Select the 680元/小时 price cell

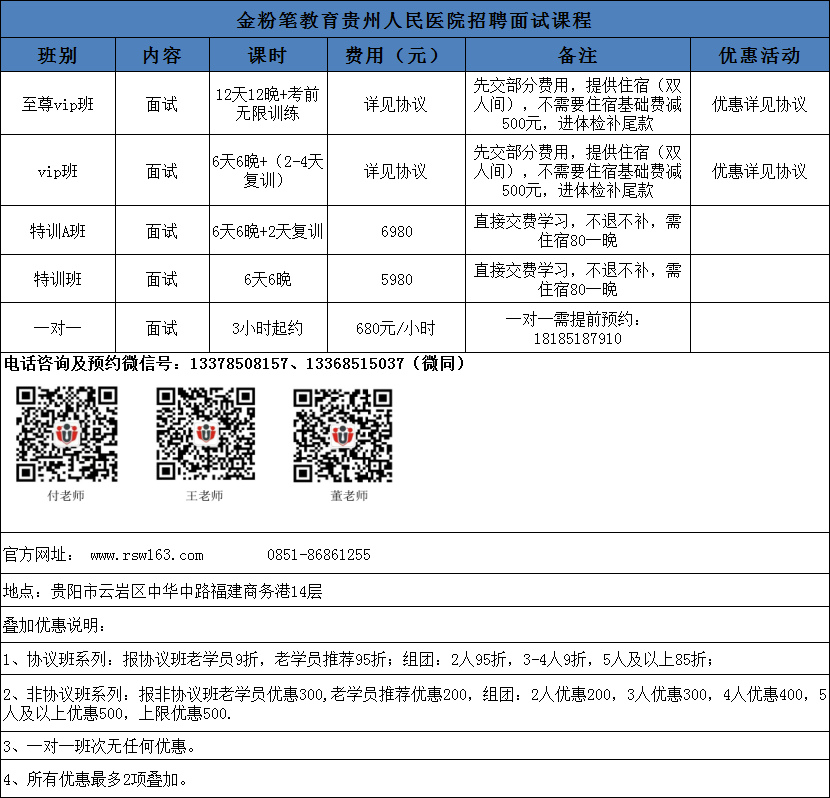coord(396,328)
